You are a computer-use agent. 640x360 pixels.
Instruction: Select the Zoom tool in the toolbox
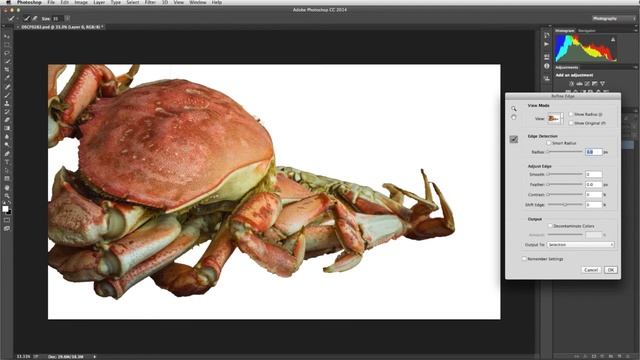[7, 196]
